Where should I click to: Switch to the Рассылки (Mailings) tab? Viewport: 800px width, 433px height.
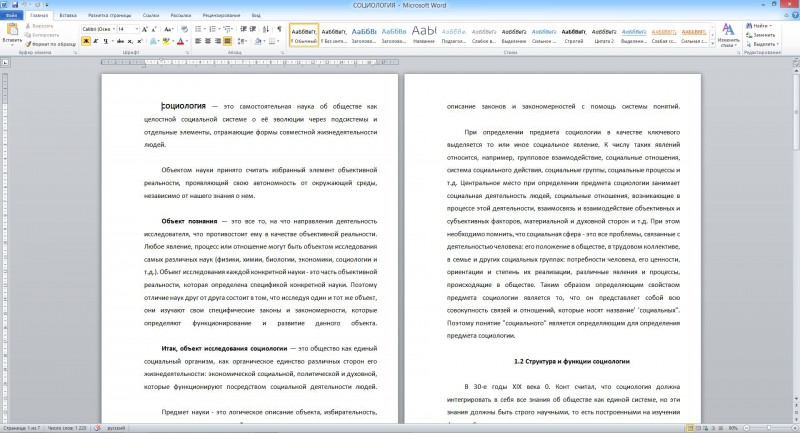[x=181, y=15]
